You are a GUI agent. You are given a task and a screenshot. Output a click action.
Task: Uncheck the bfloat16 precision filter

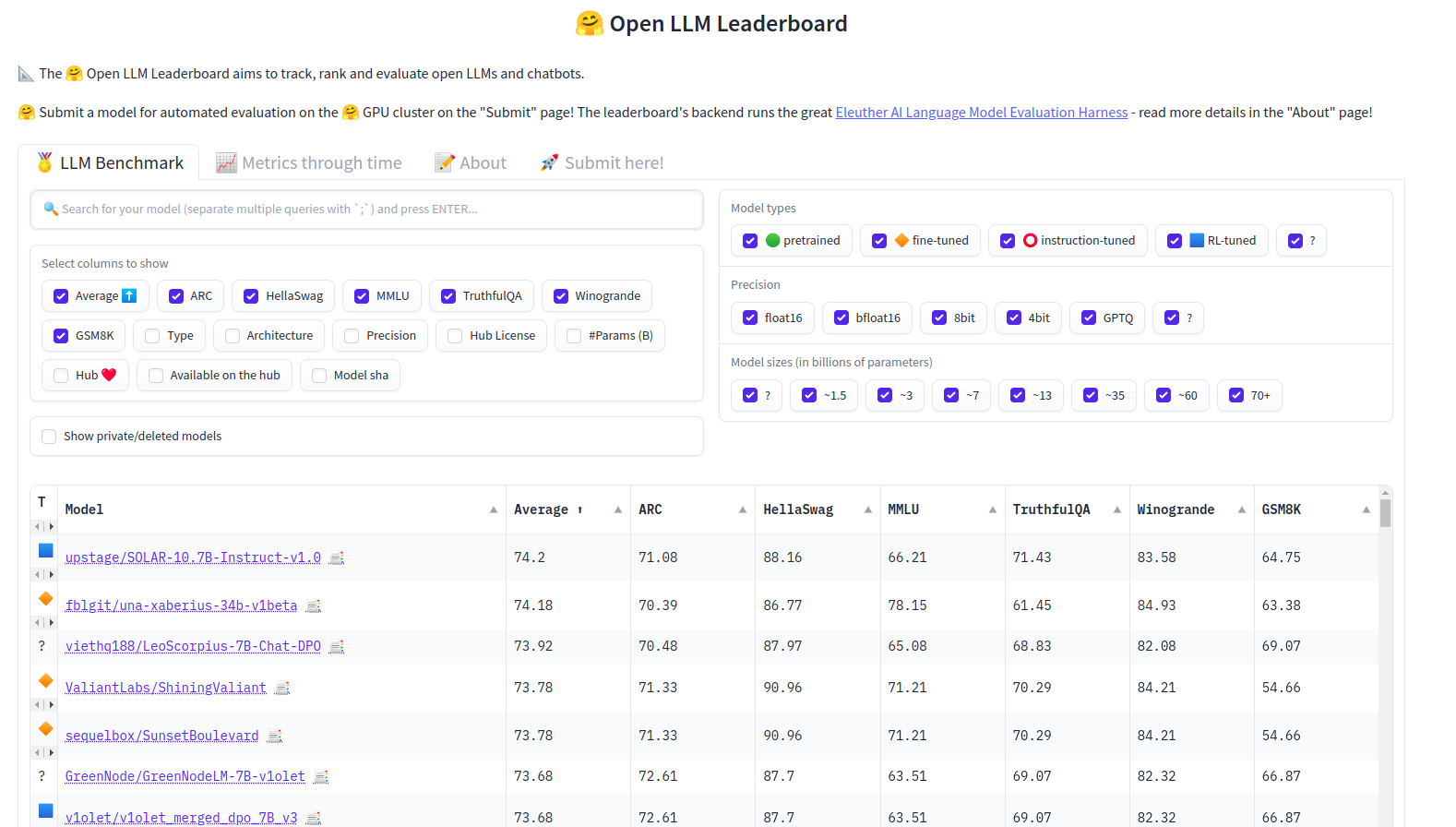pyautogui.click(x=841, y=318)
